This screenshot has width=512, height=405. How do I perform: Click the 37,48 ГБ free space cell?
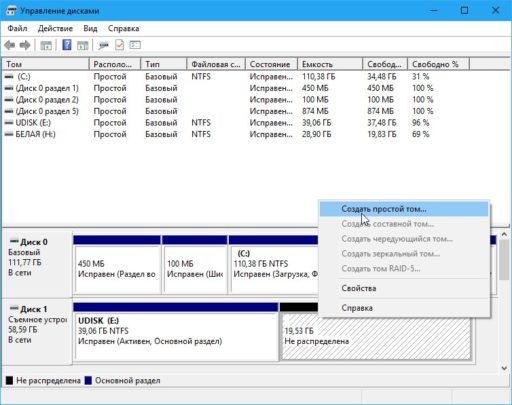click(382, 123)
